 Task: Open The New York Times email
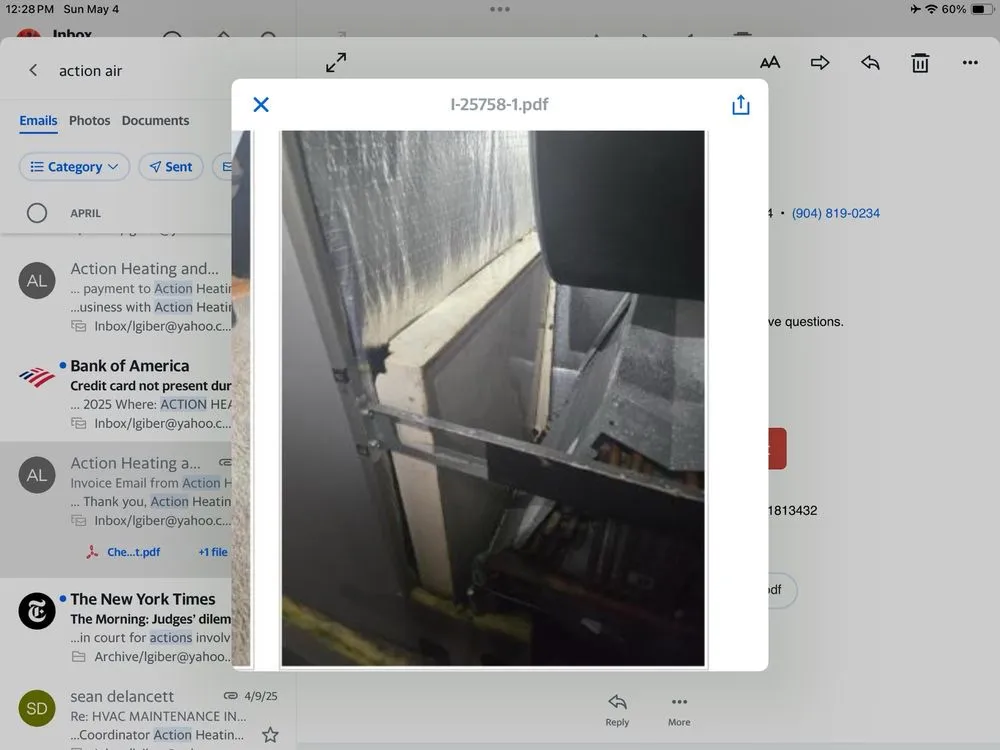[x=142, y=599]
